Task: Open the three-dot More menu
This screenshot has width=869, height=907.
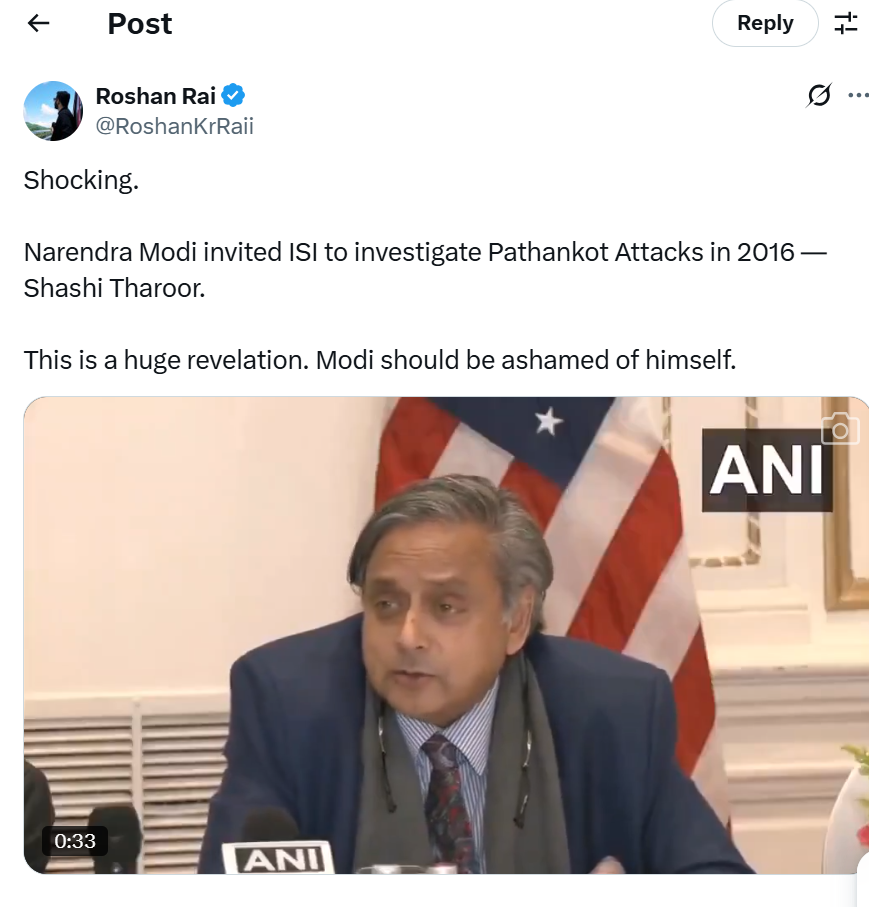Action: coord(858,96)
